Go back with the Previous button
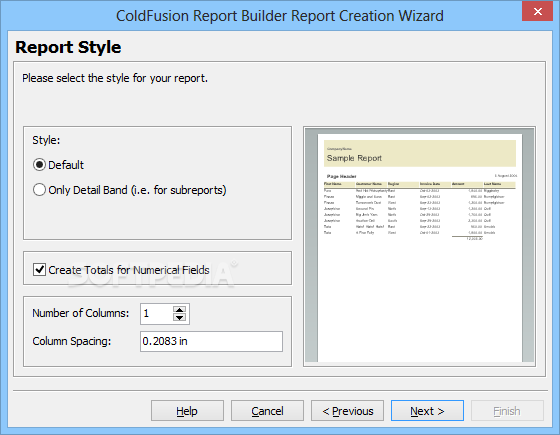The width and height of the screenshot is (560, 435). (x=347, y=411)
